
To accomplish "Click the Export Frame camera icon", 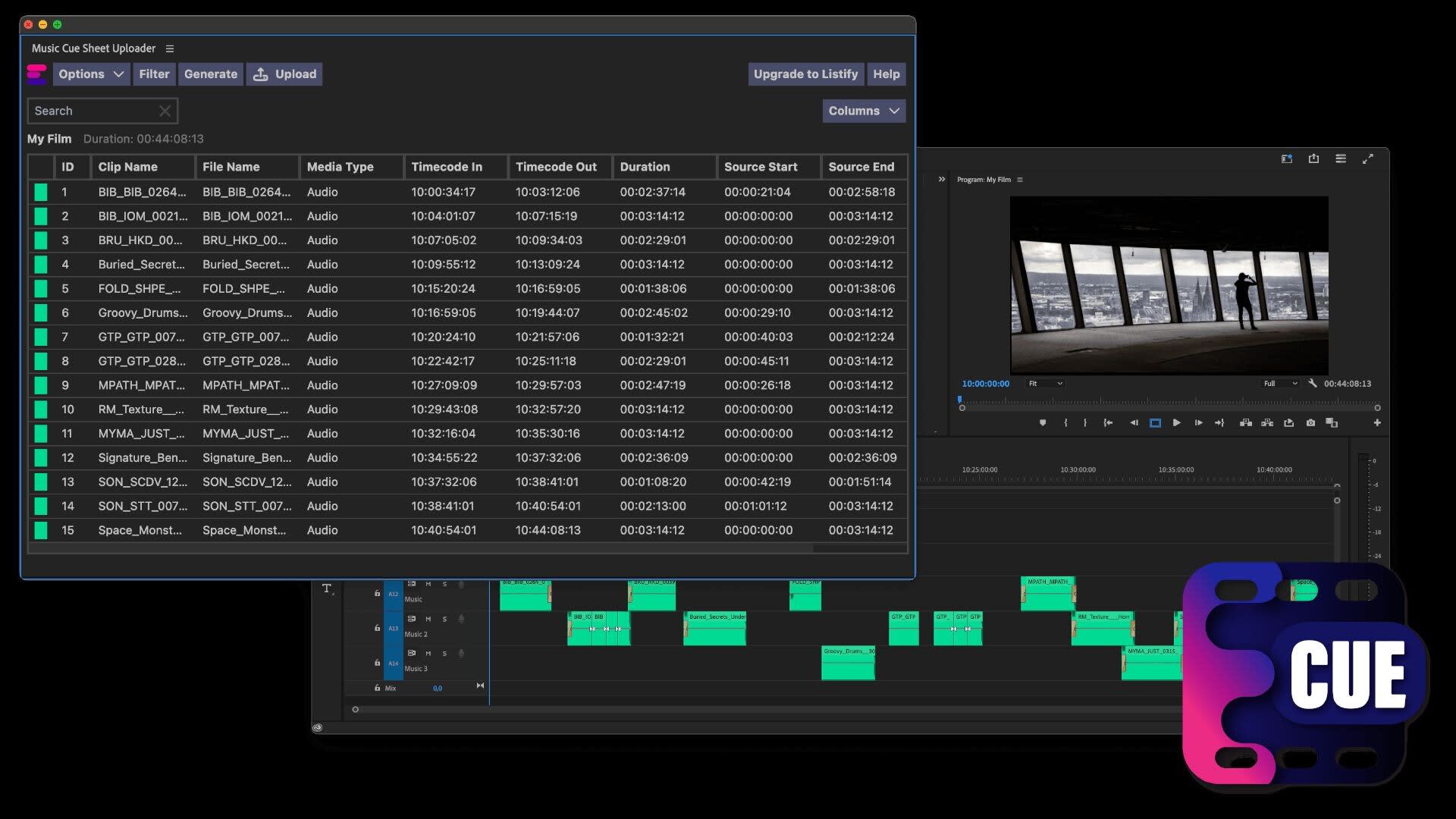I will click(1310, 423).
